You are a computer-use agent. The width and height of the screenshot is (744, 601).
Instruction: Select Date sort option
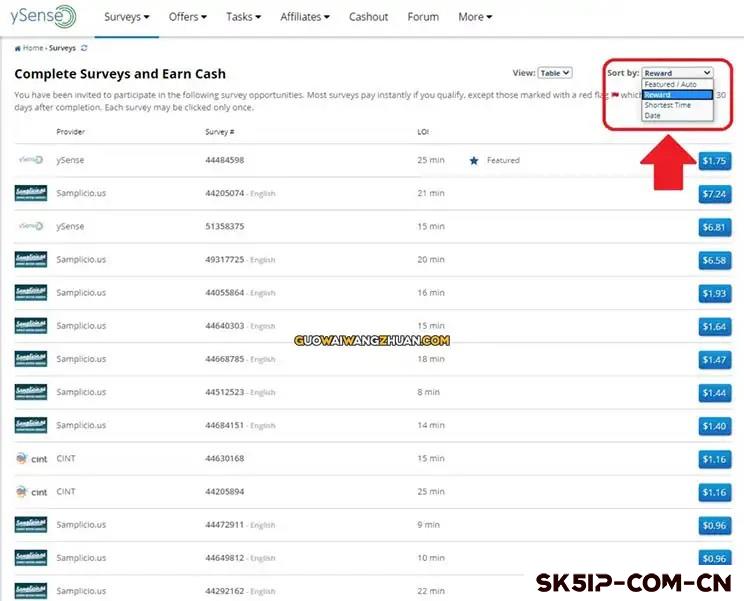(x=677, y=116)
